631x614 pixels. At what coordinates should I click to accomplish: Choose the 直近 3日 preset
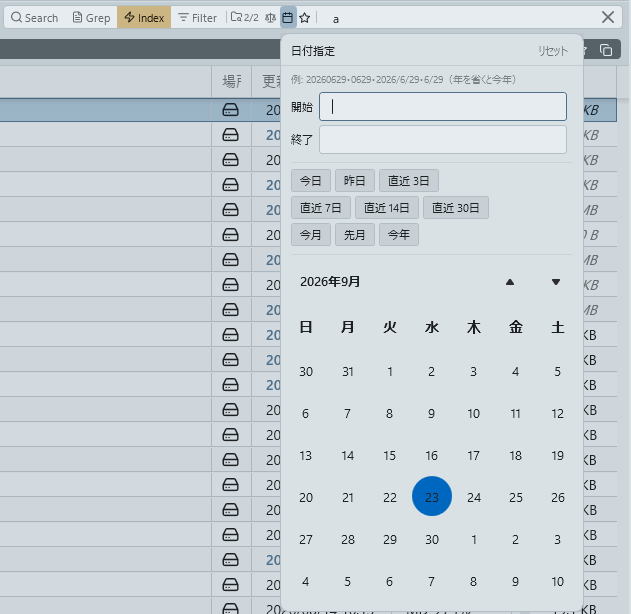409,181
